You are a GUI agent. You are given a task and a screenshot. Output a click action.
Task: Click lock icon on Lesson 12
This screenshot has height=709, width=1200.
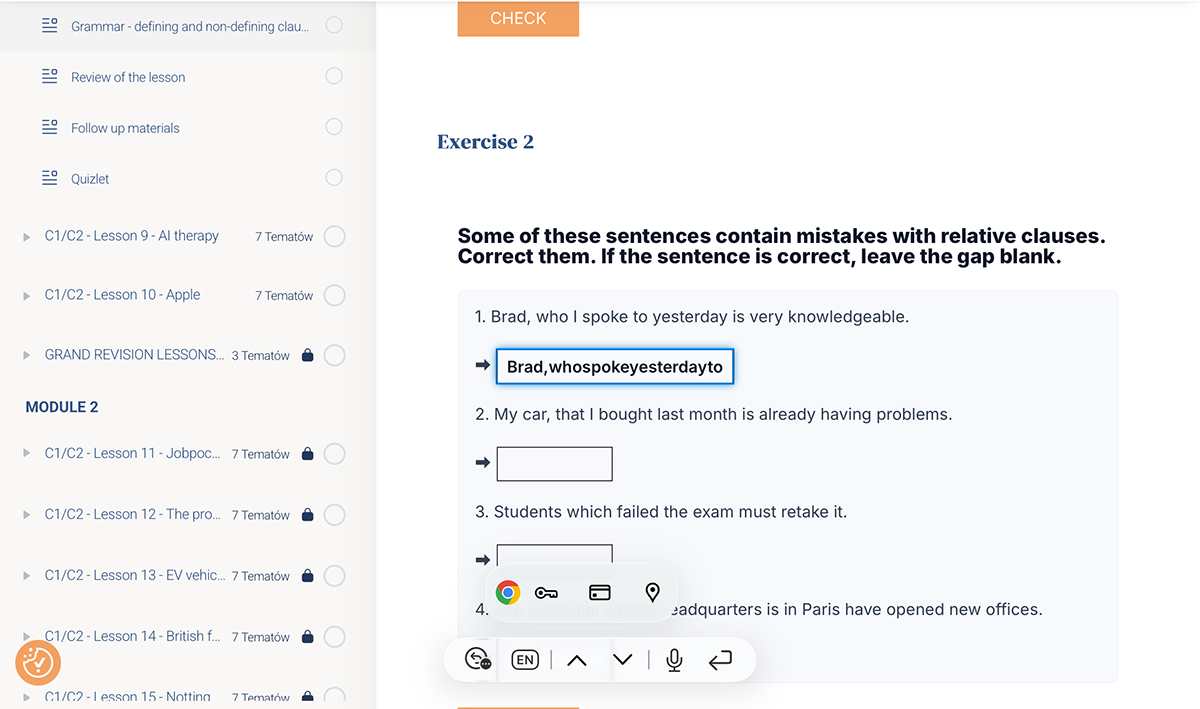point(307,515)
